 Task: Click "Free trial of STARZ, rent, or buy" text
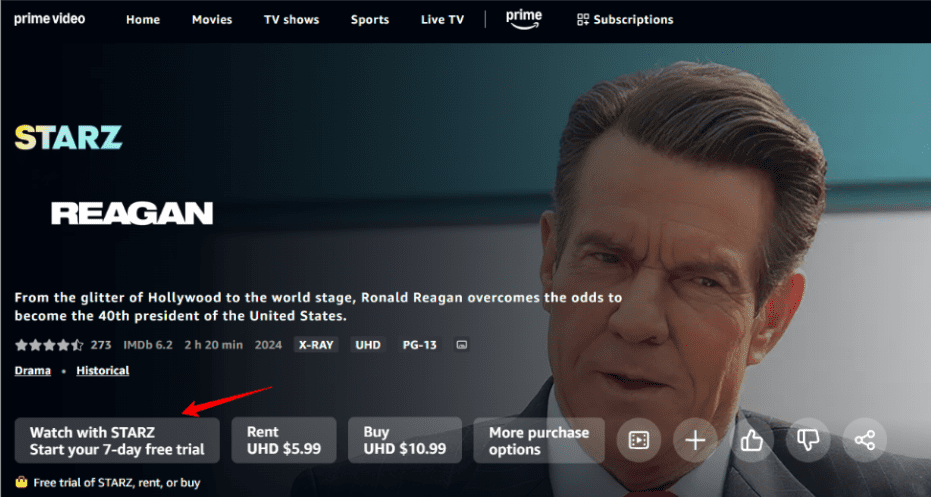tap(117, 483)
